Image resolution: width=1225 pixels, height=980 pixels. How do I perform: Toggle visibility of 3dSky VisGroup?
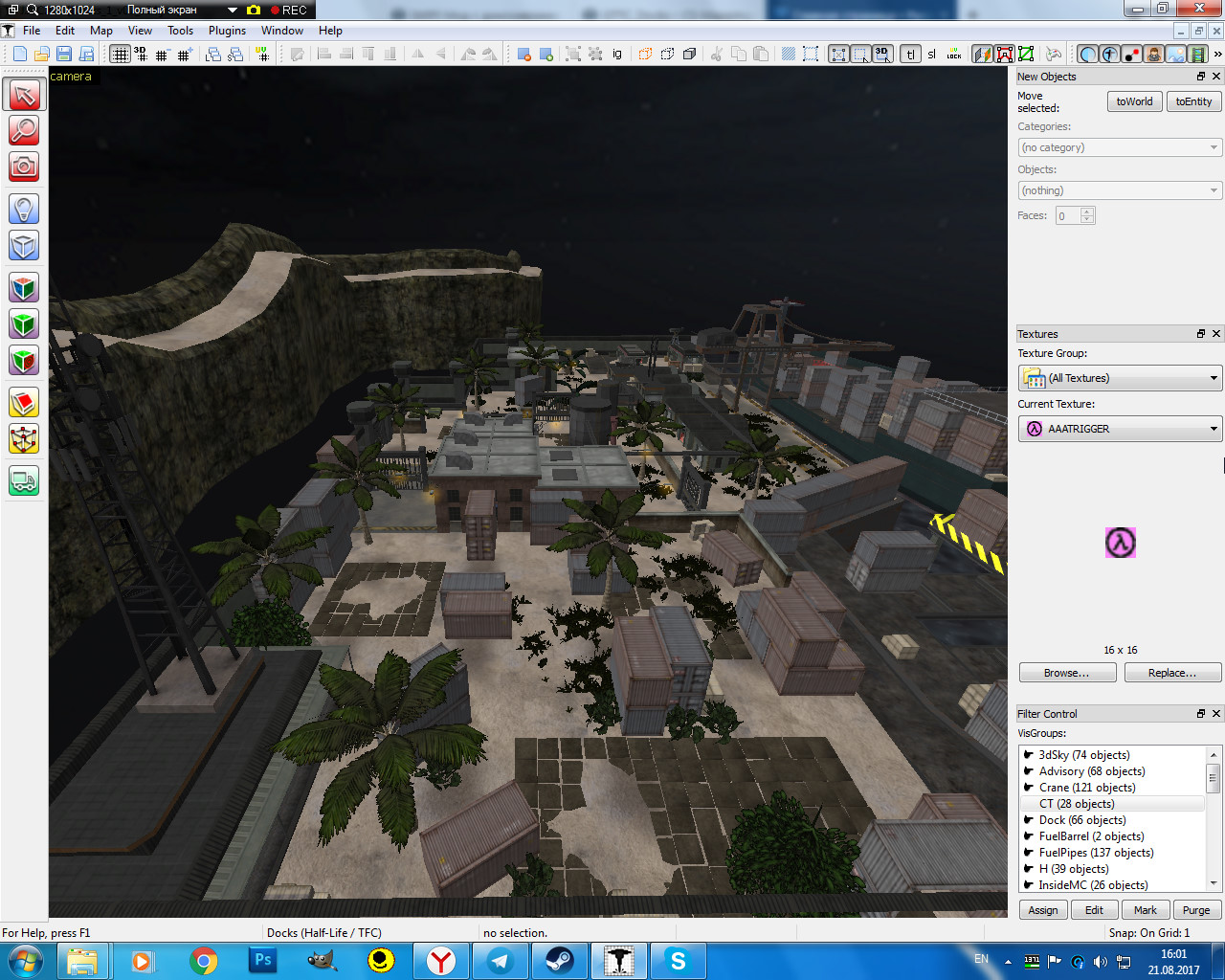[x=1029, y=754]
